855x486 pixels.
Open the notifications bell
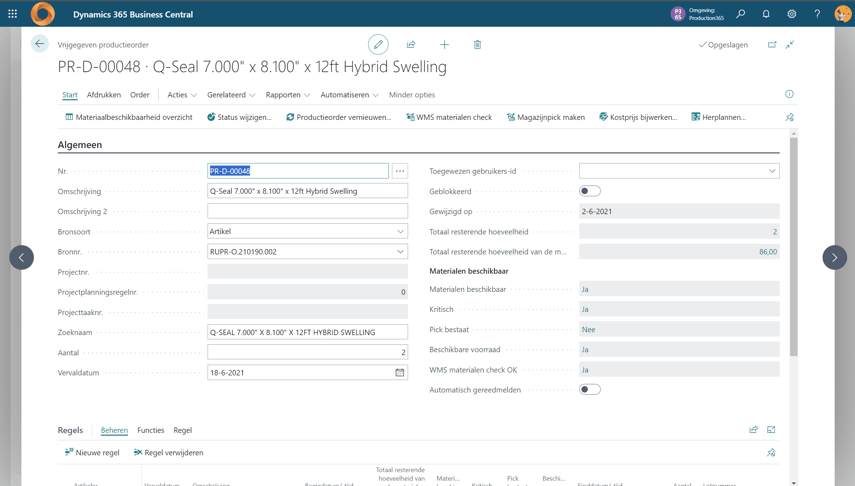(766, 14)
